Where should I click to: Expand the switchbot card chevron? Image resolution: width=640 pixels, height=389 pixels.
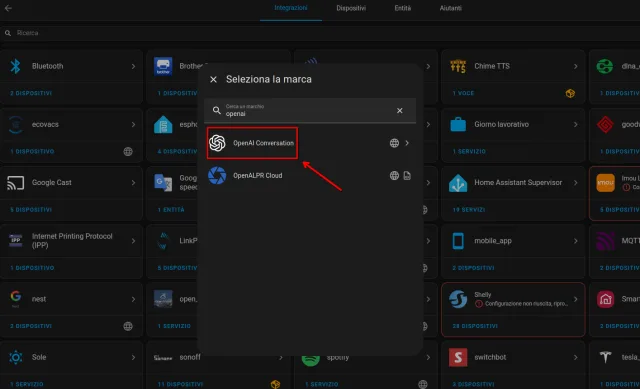[576, 357]
